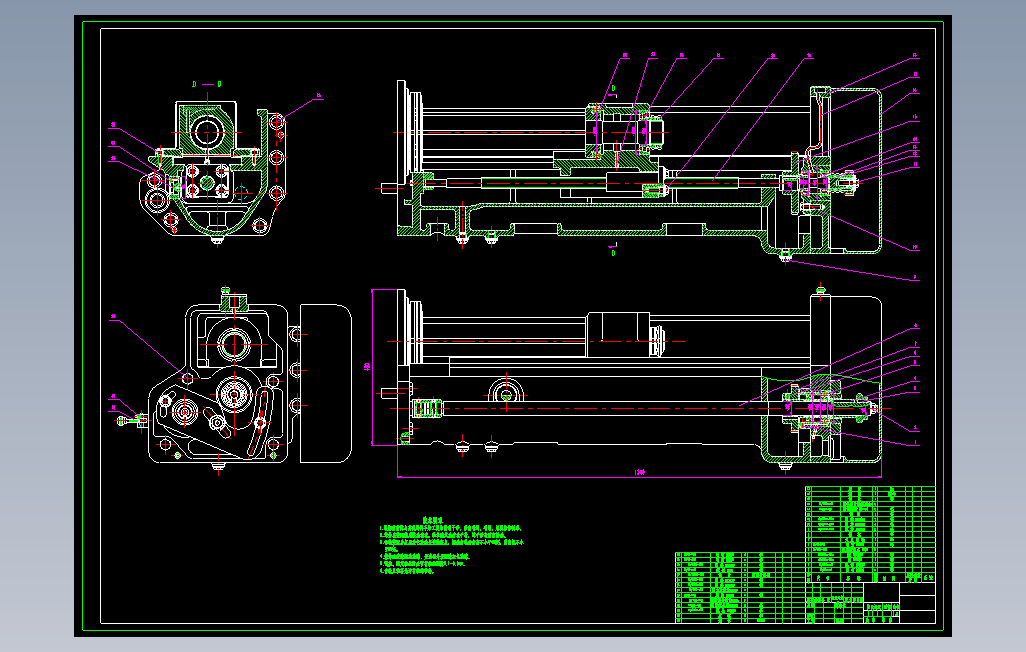Select the D—D section view label
Viewport: 1026px width, 652px height.
point(207,84)
